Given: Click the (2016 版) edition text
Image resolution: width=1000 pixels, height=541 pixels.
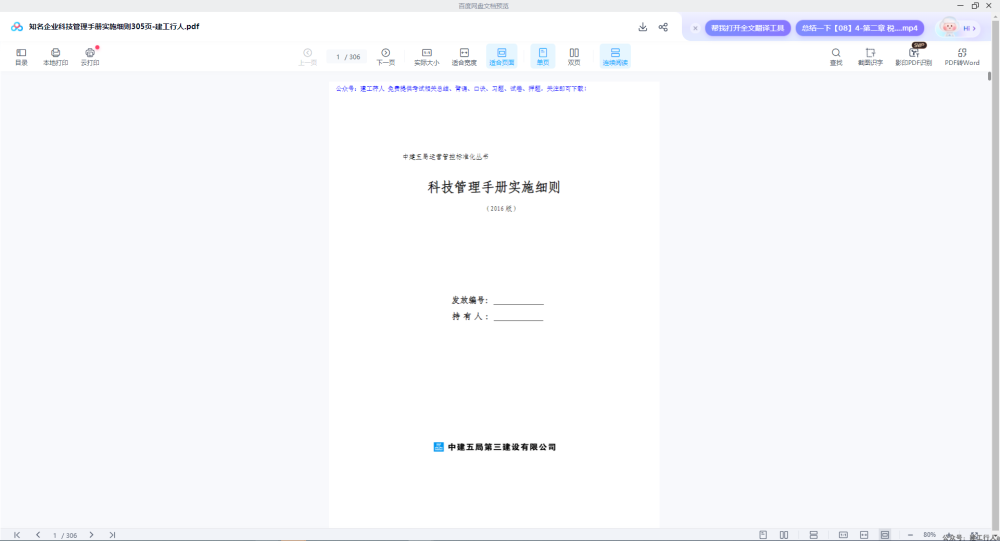Looking at the screenshot, I should (x=501, y=209).
